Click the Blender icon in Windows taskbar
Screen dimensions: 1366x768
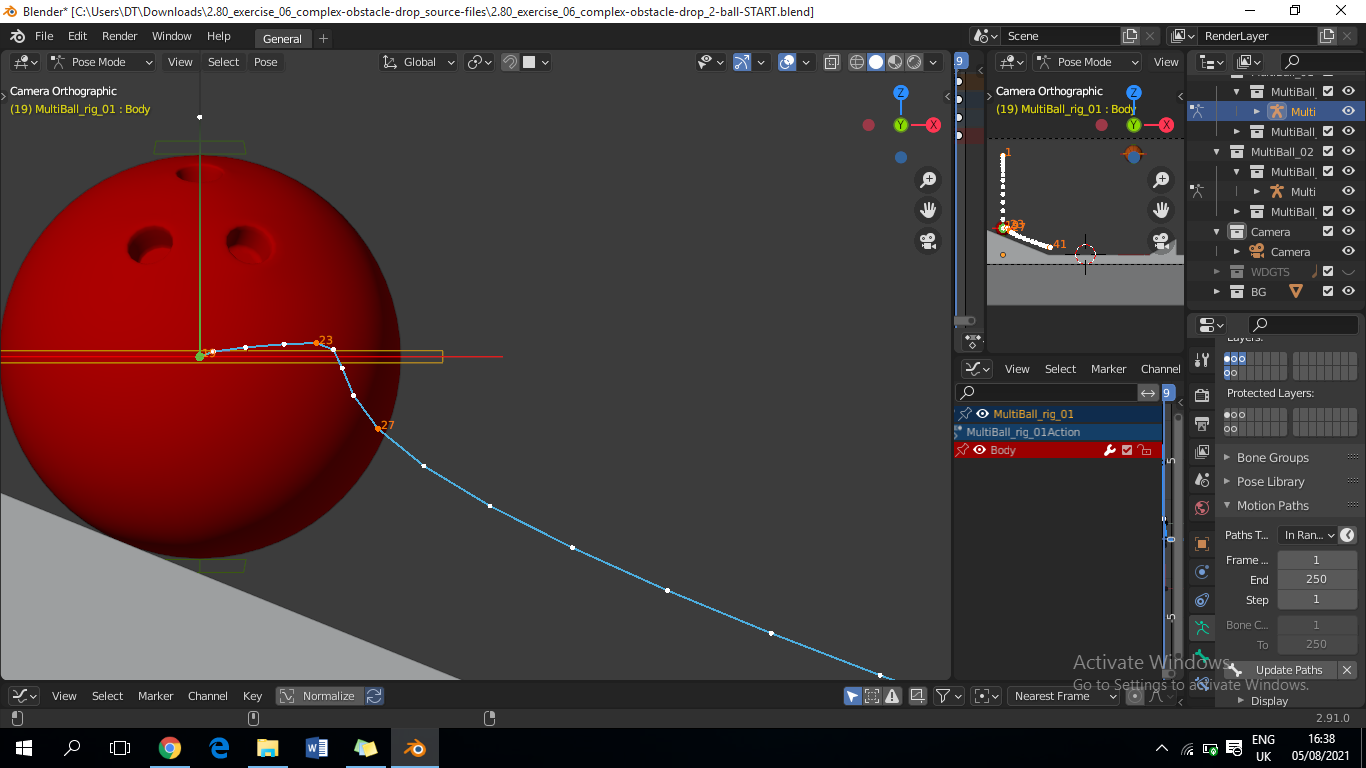pos(413,748)
